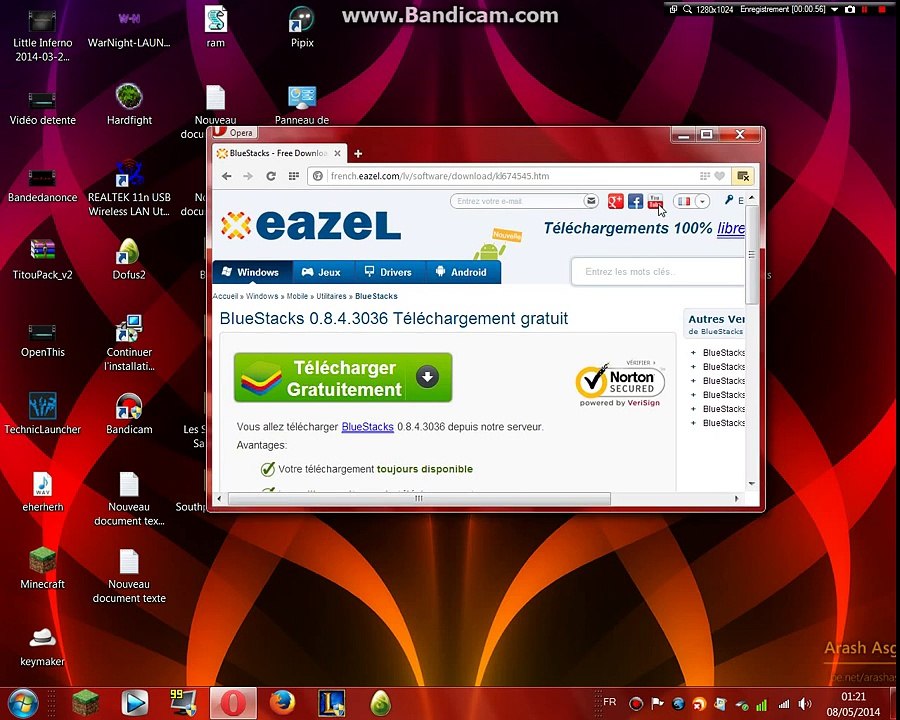The height and width of the screenshot is (720, 900).
Task: Click the yellow blocked-popup icon in address bar
Action: [743, 176]
